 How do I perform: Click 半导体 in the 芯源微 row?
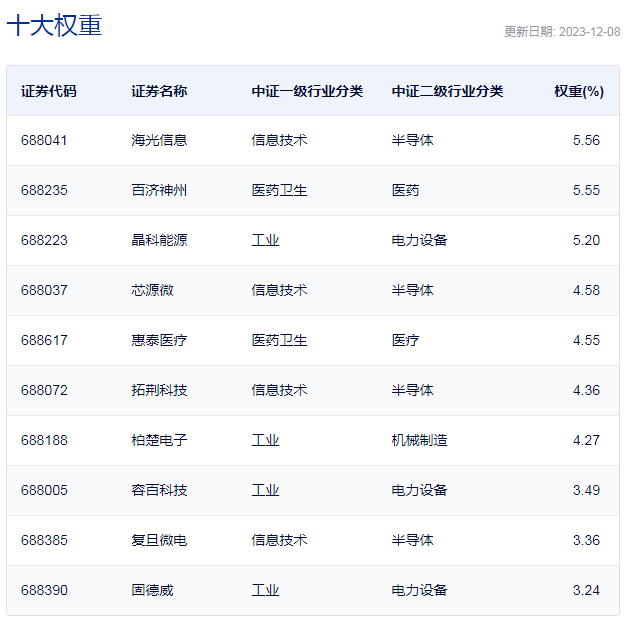(413, 290)
